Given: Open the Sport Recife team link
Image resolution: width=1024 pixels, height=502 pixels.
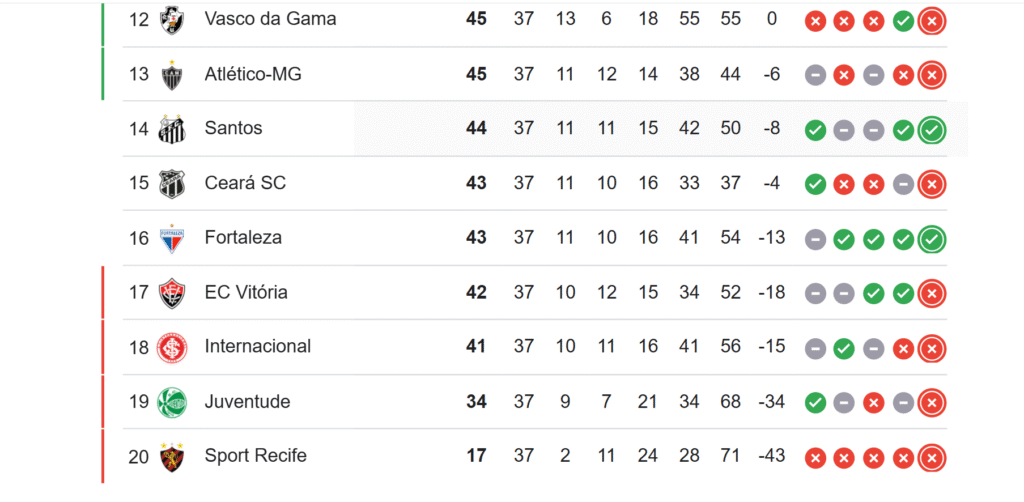Looking at the screenshot, I should (255, 456).
